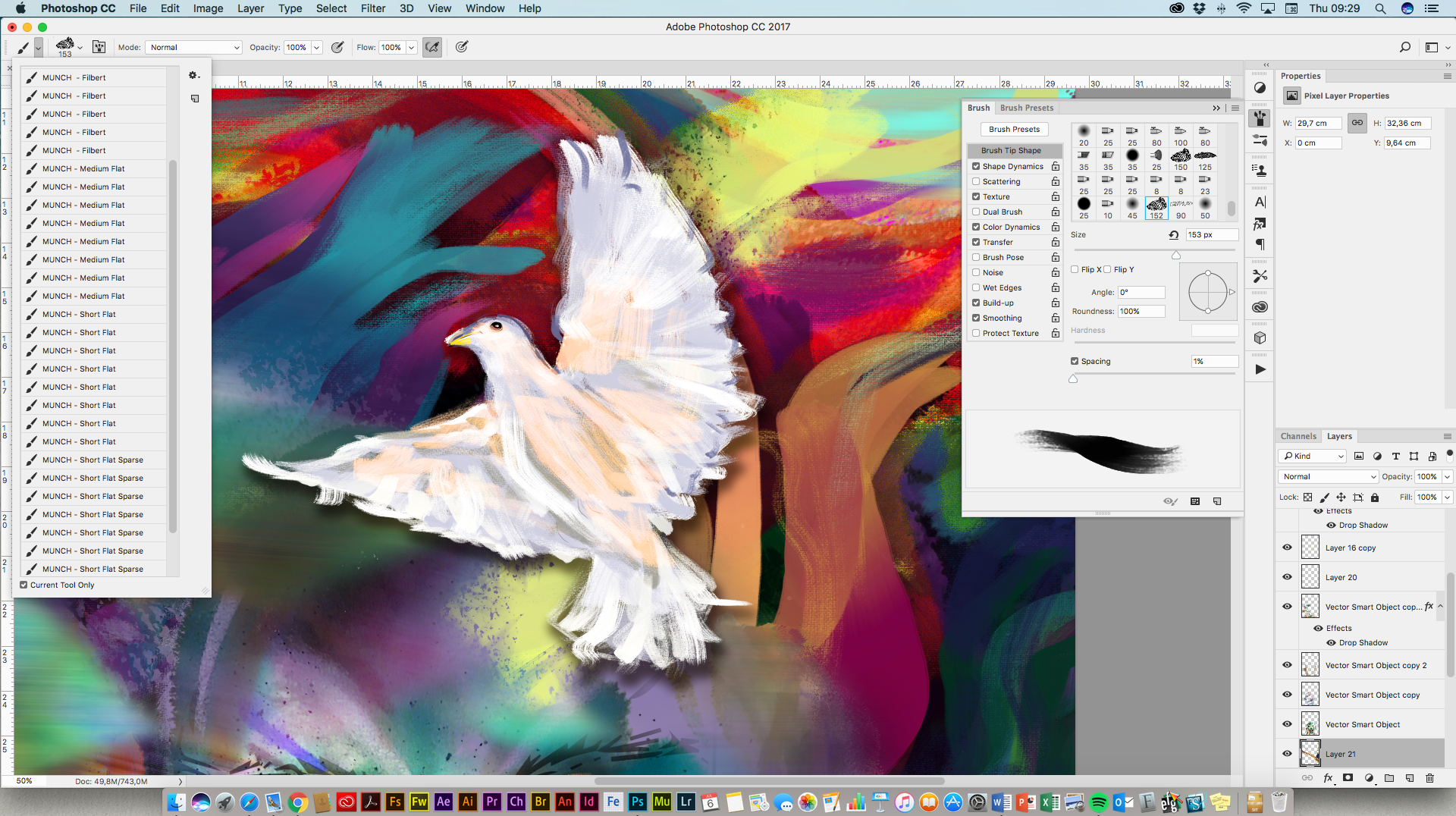Uncheck Current Tool Only
This screenshot has height=816, width=1456.
(x=24, y=585)
